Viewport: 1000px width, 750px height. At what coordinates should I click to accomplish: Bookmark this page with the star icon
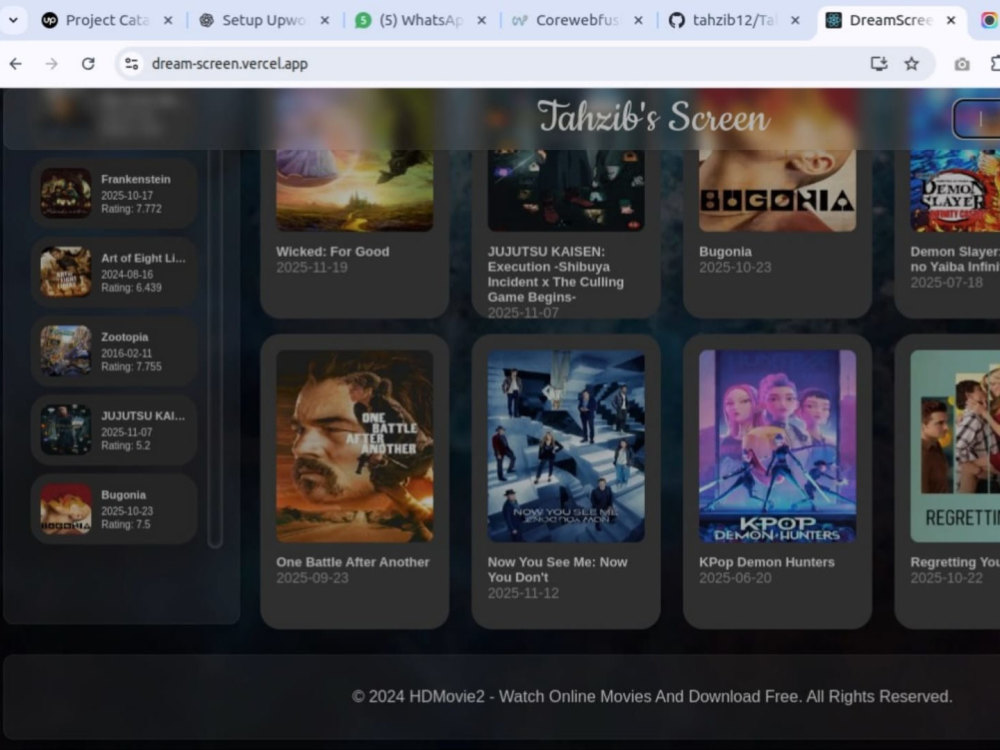pos(911,64)
